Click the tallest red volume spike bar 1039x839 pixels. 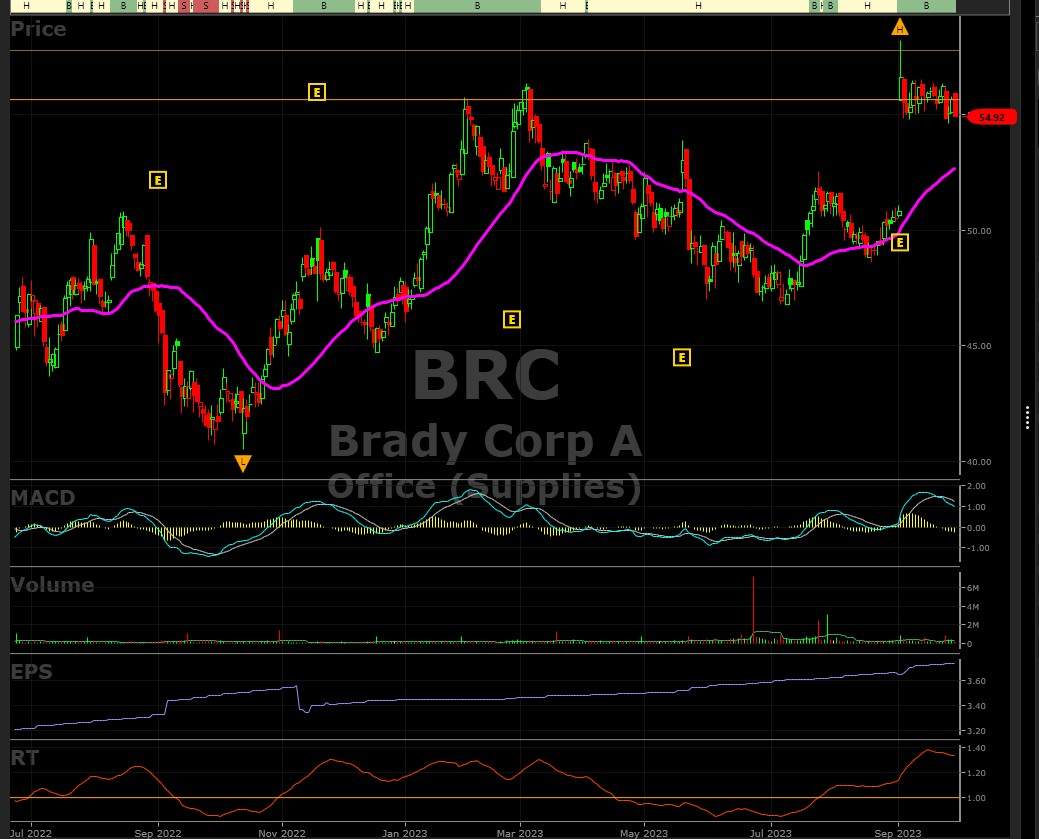[753, 608]
